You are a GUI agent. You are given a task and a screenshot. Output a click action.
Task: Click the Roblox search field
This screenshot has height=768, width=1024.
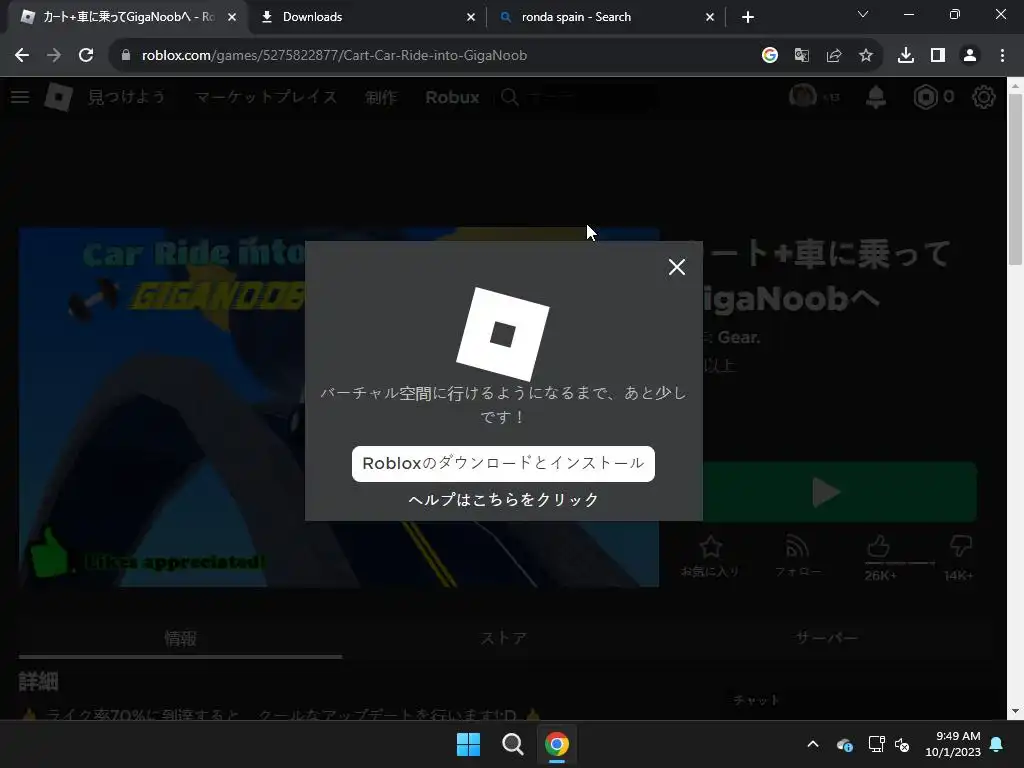pos(579,97)
